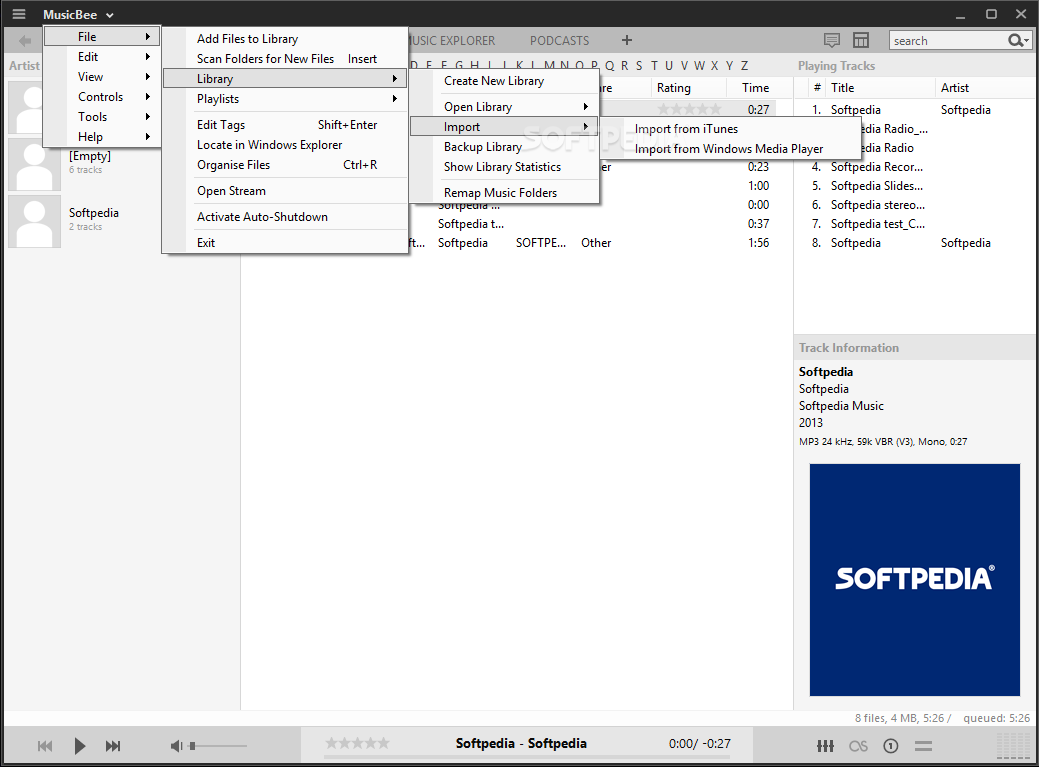Choose Edit Tags menu entry
Viewport: 1039px width, 767px height.
[284, 125]
